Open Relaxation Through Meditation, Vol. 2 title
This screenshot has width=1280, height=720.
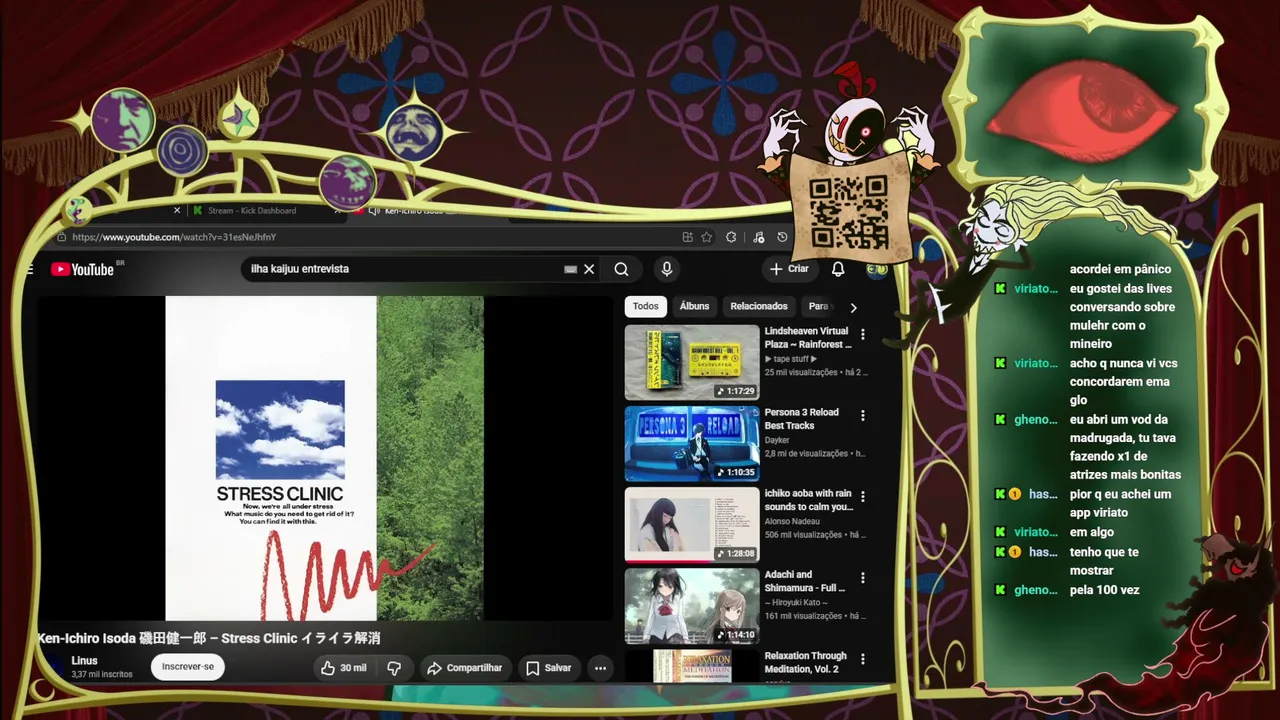coord(806,663)
